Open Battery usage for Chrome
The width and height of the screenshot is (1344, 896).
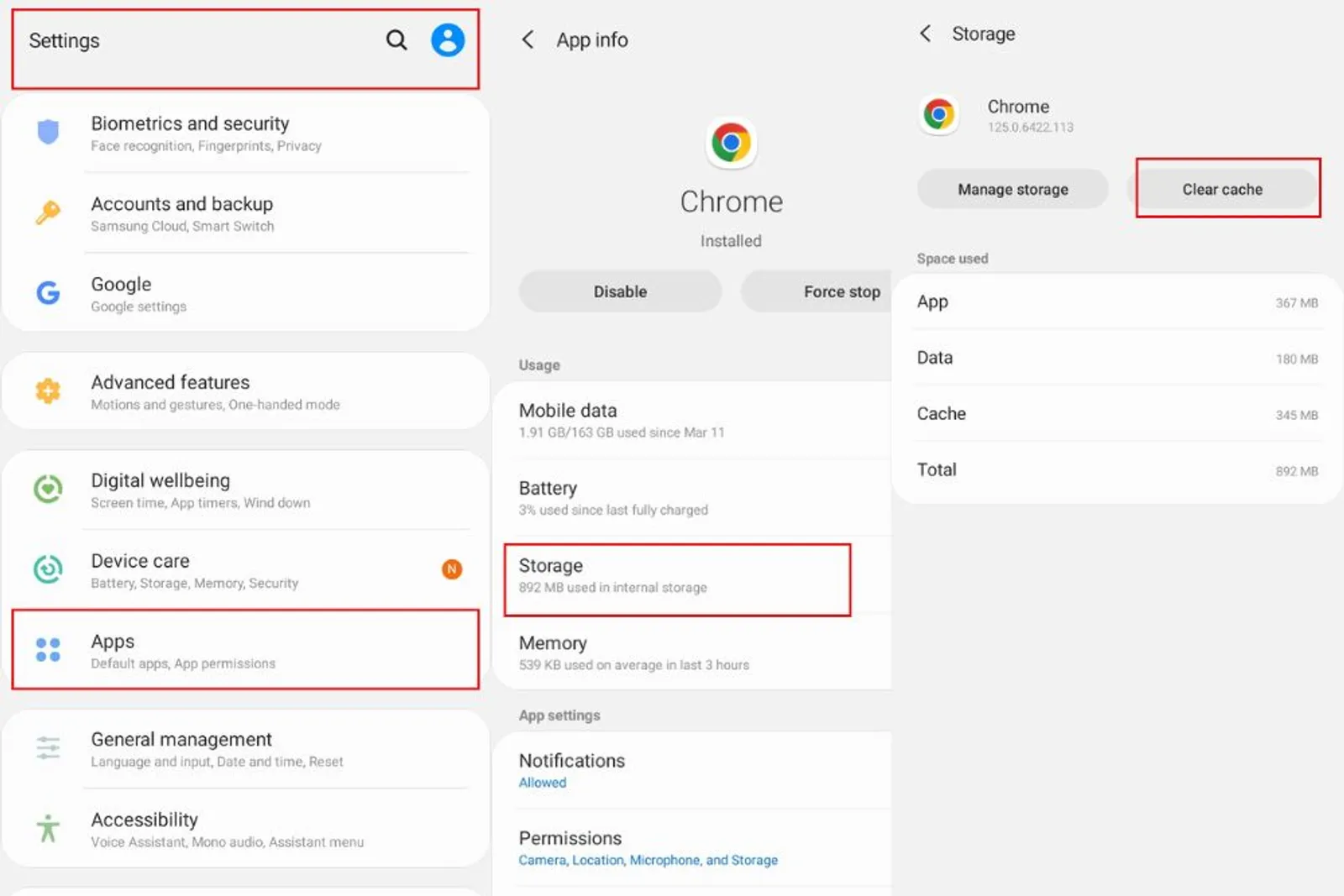692,497
